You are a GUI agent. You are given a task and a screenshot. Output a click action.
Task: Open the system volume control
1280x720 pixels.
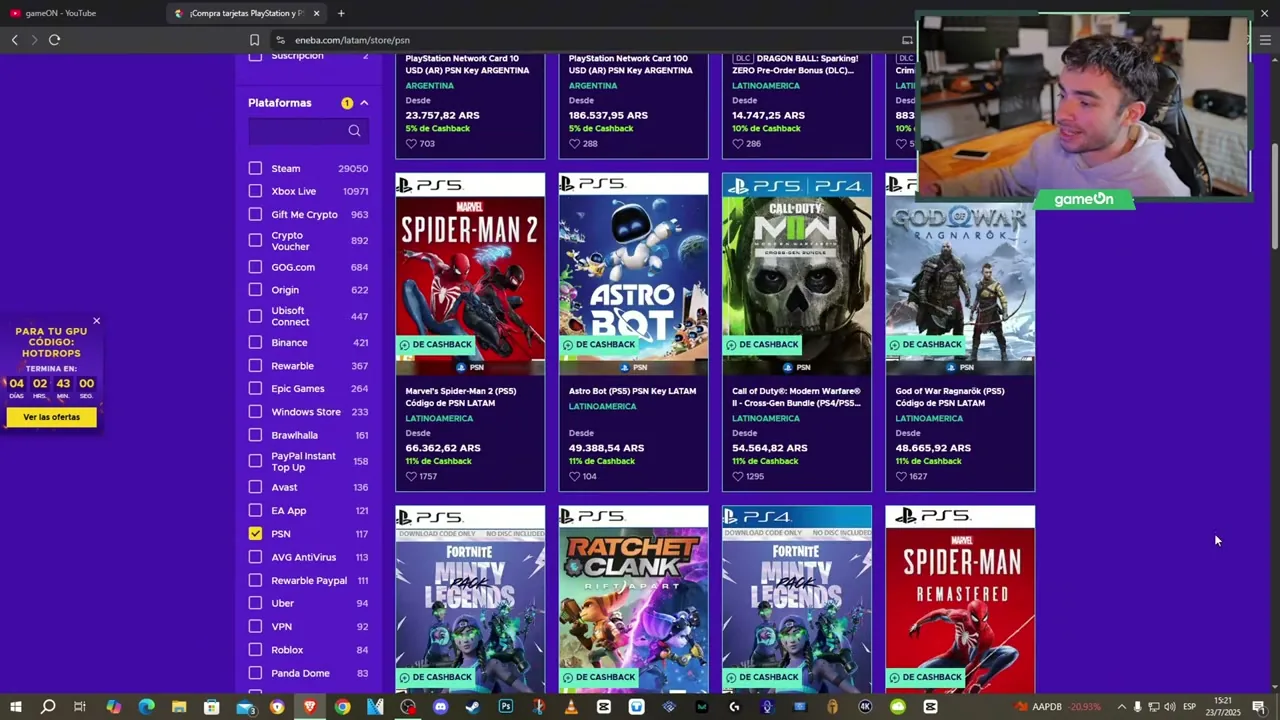pos(1169,707)
